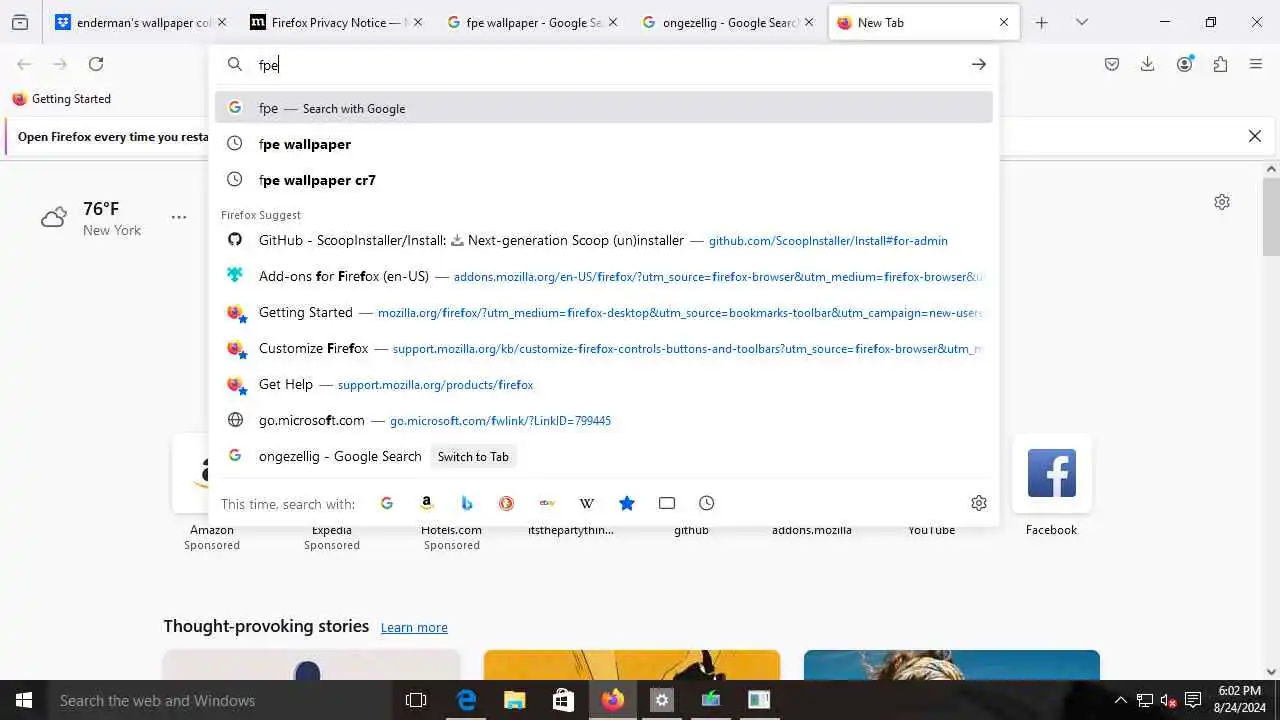
Task: Open Add-ons for Firefox suggestion
Action: click(x=604, y=276)
